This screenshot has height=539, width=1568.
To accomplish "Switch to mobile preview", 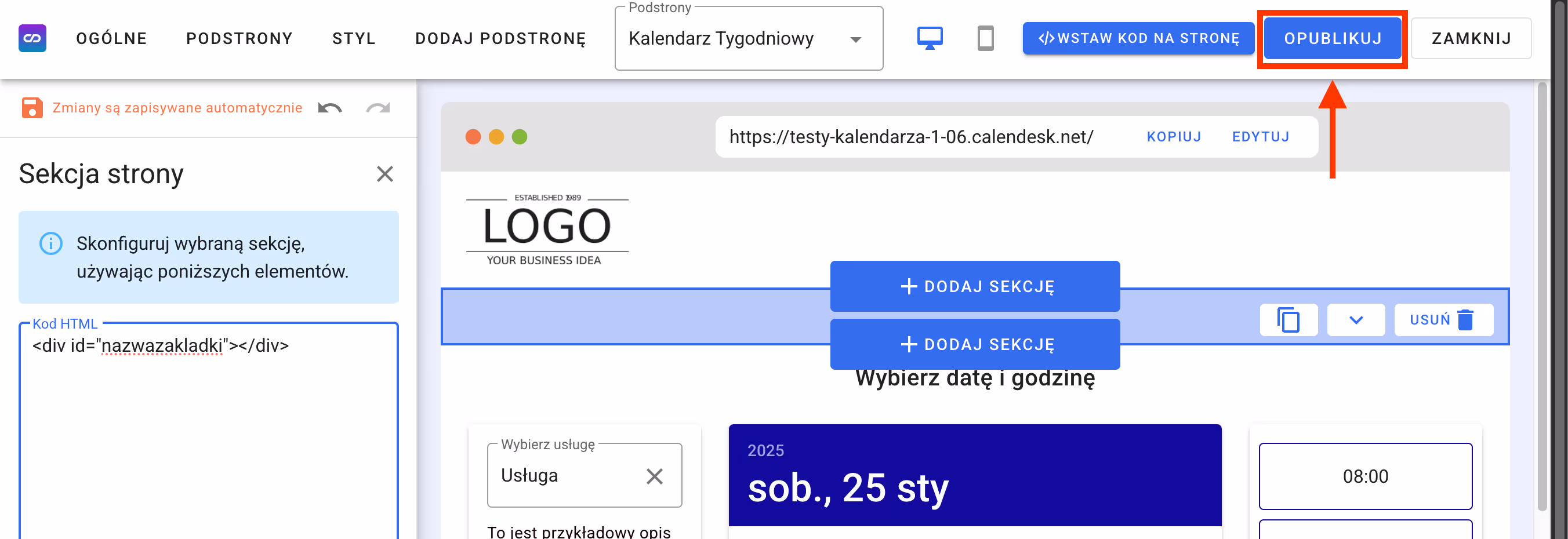I will [986, 38].
